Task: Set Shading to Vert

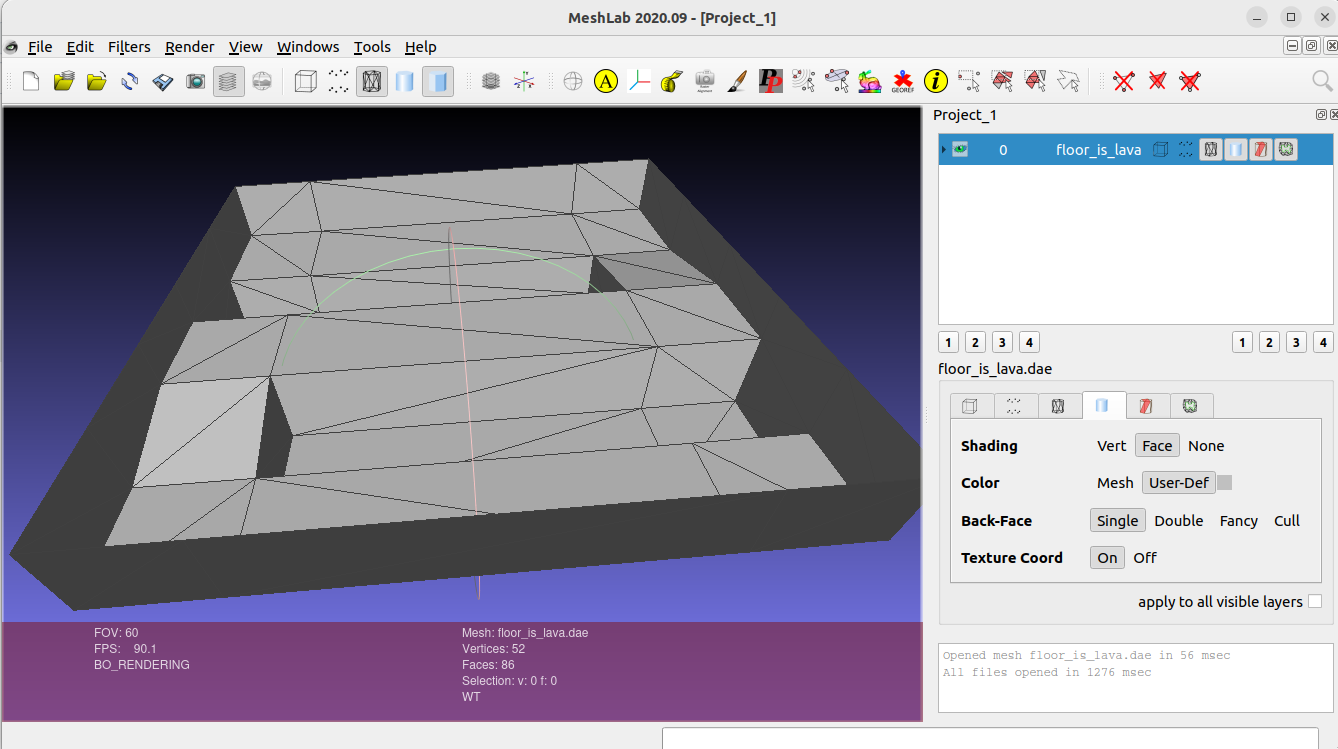Action: pyautogui.click(x=1111, y=446)
